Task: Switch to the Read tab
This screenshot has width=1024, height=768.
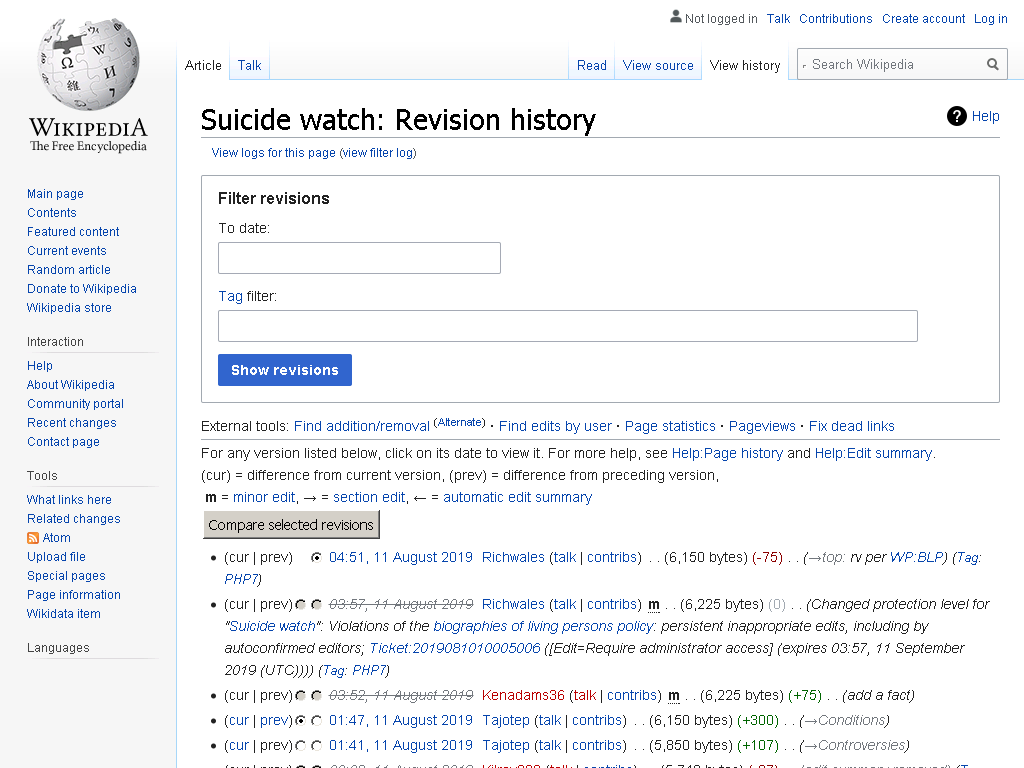Action: pos(592,65)
